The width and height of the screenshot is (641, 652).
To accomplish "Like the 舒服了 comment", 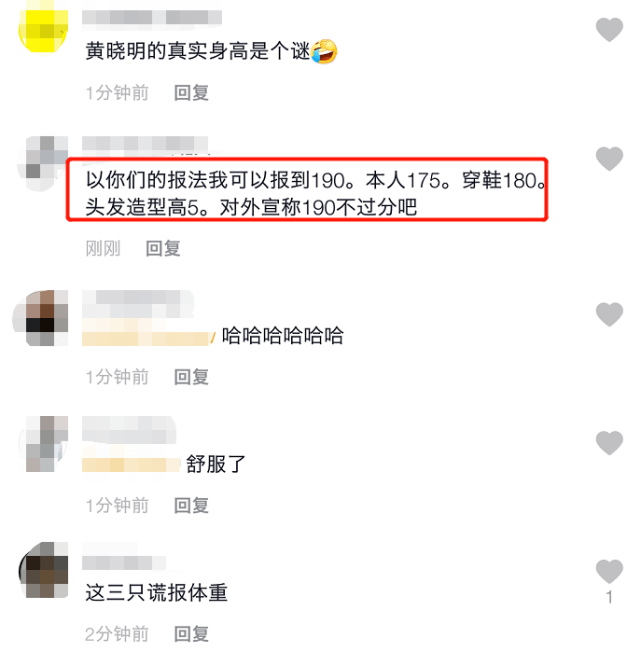I will coord(609,442).
